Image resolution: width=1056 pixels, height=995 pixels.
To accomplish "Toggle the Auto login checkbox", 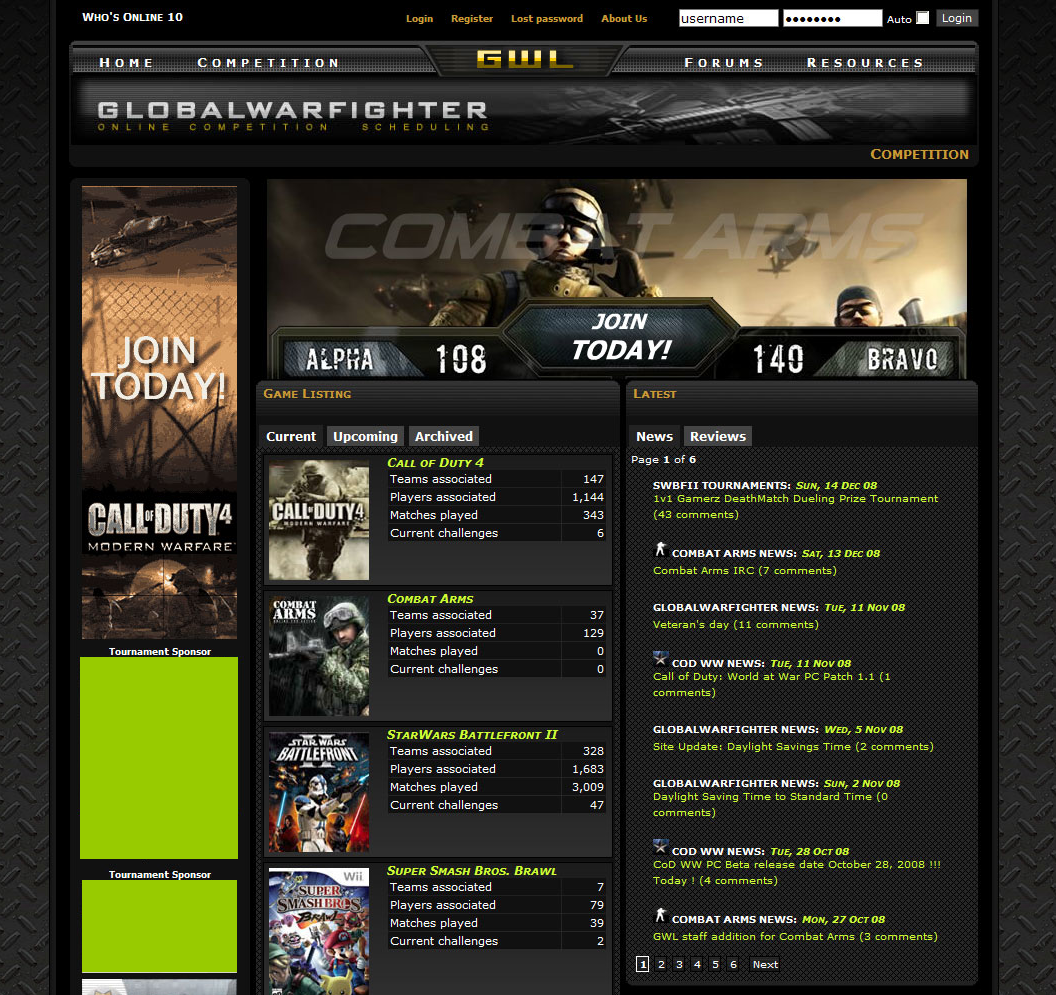I will click(x=923, y=18).
